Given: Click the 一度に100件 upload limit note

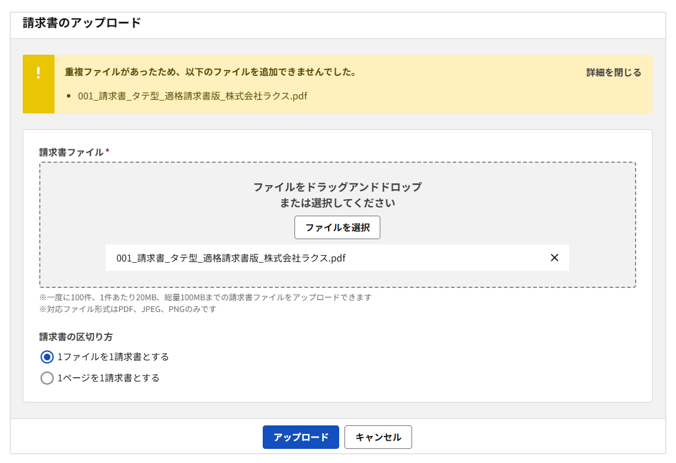Looking at the screenshot, I should point(205,297).
